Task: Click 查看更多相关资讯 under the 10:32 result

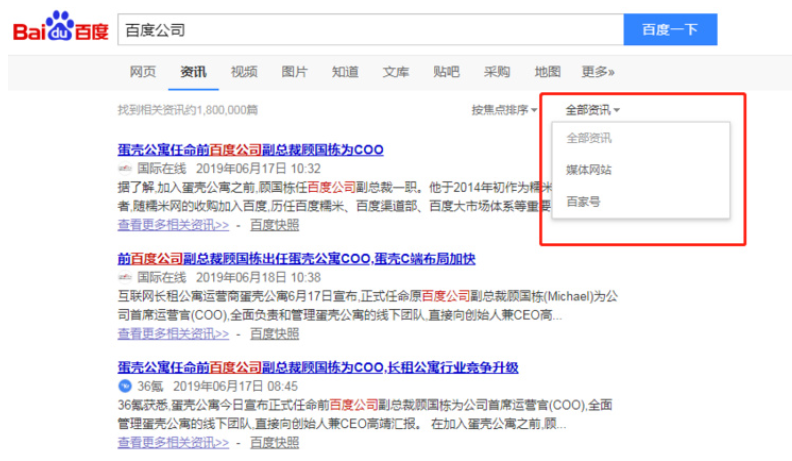Action: 173,225
